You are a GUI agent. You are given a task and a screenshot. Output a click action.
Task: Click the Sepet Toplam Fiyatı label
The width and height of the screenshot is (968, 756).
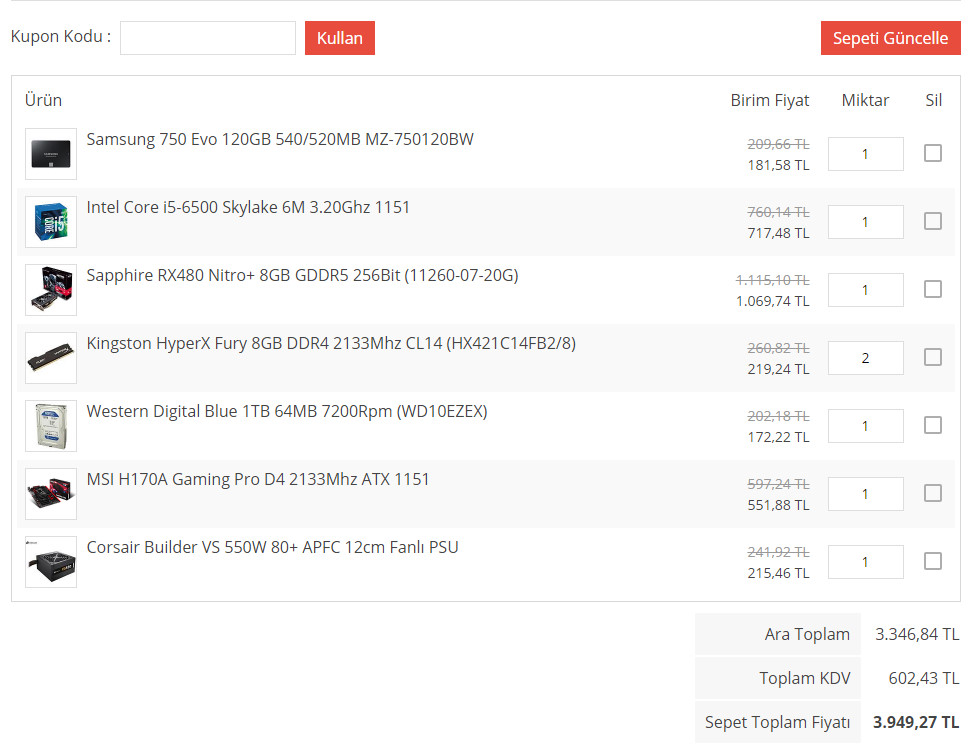(x=777, y=722)
